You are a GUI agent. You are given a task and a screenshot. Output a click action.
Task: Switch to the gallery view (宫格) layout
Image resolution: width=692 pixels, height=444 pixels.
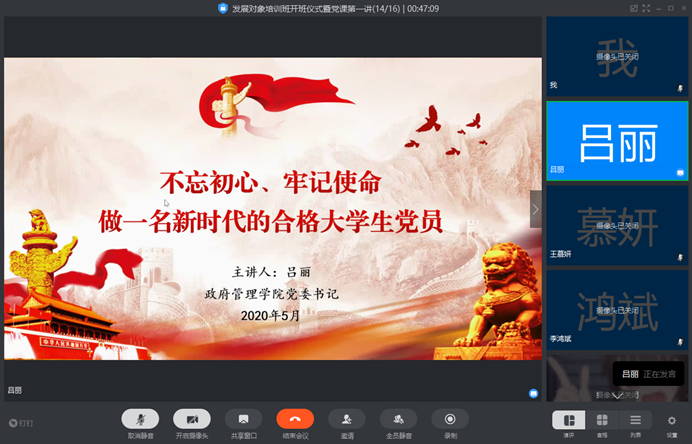(x=602, y=420)
